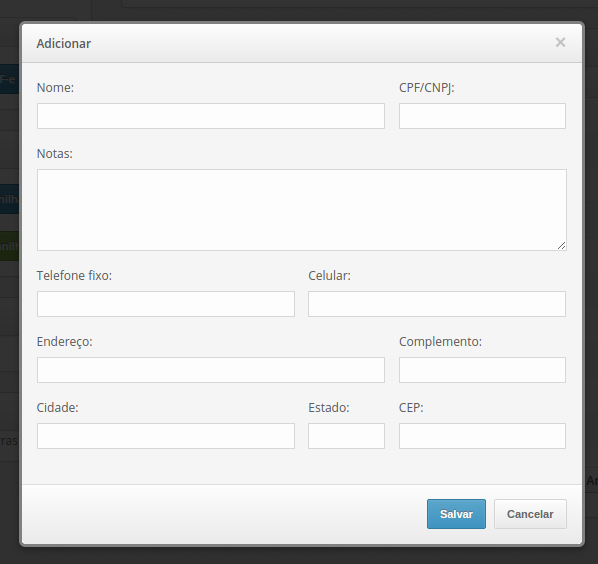Click the Celular input box
The image size is (598, 564).
[x=437, y=304]
